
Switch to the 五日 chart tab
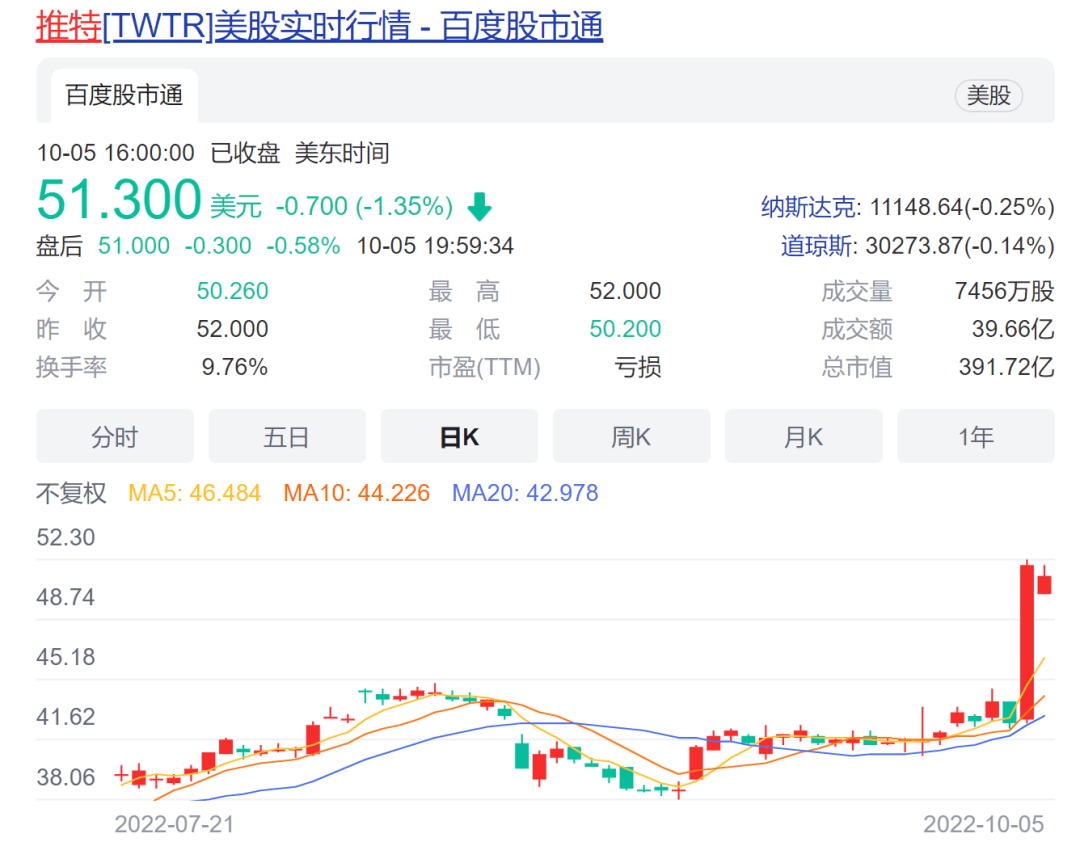[287, 436]
